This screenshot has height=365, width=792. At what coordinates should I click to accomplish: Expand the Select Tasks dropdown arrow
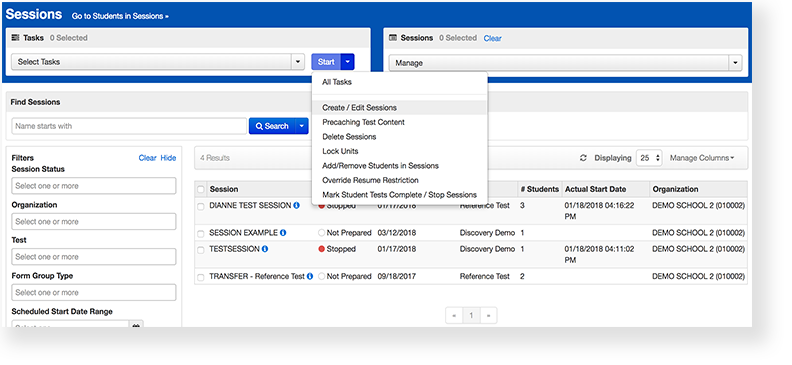tap(298, 62)
